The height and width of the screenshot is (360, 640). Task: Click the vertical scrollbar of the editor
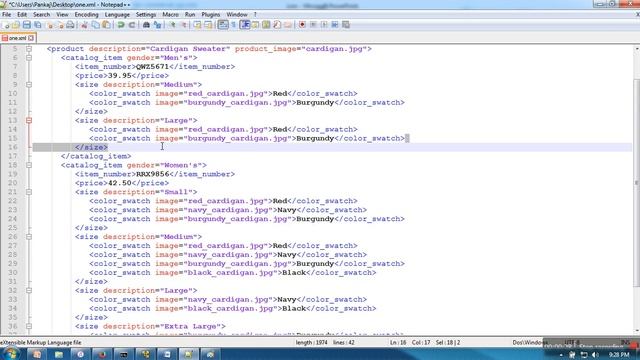[x=637, y=189]
